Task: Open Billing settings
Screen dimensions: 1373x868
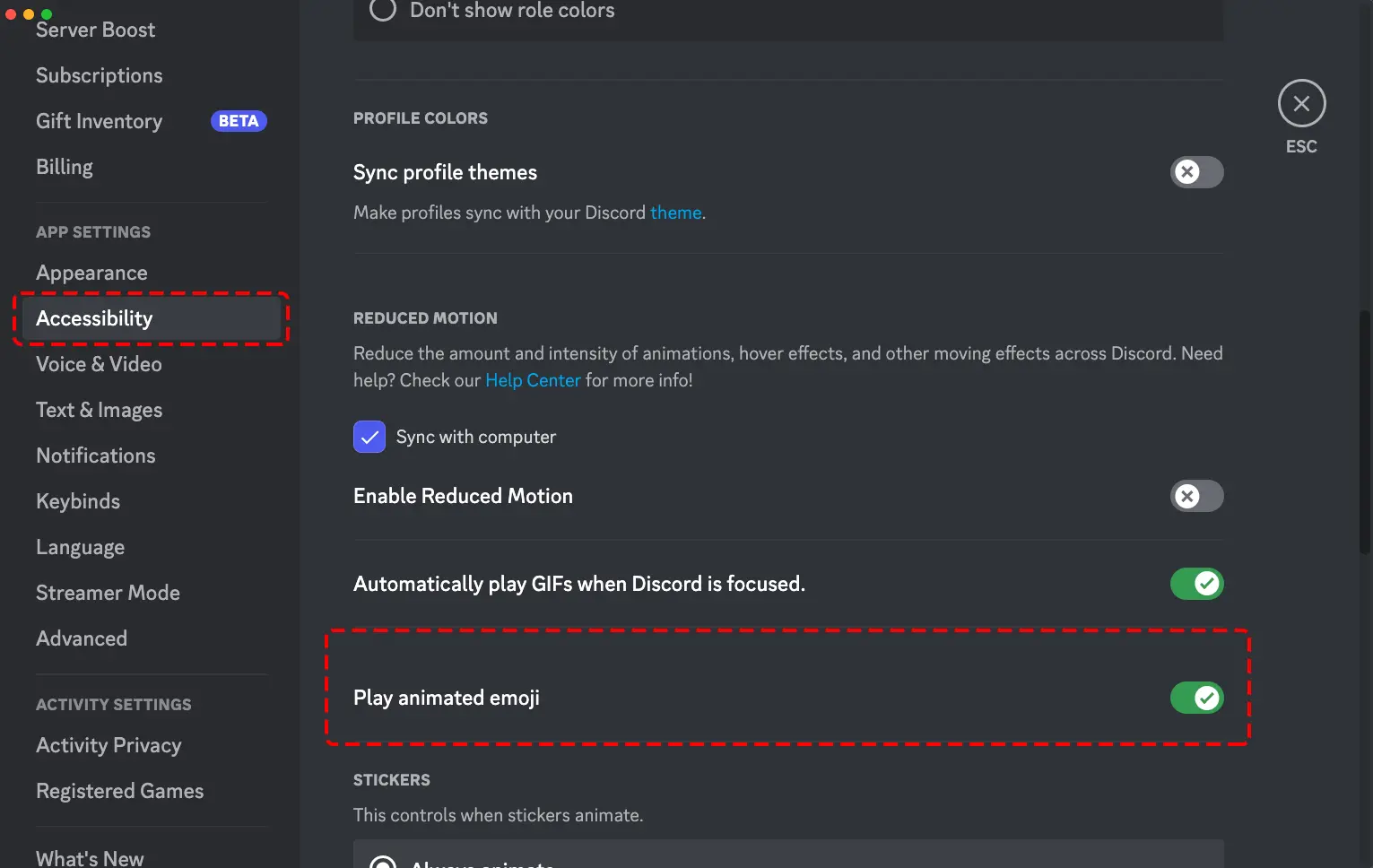Action: (65, 167)
